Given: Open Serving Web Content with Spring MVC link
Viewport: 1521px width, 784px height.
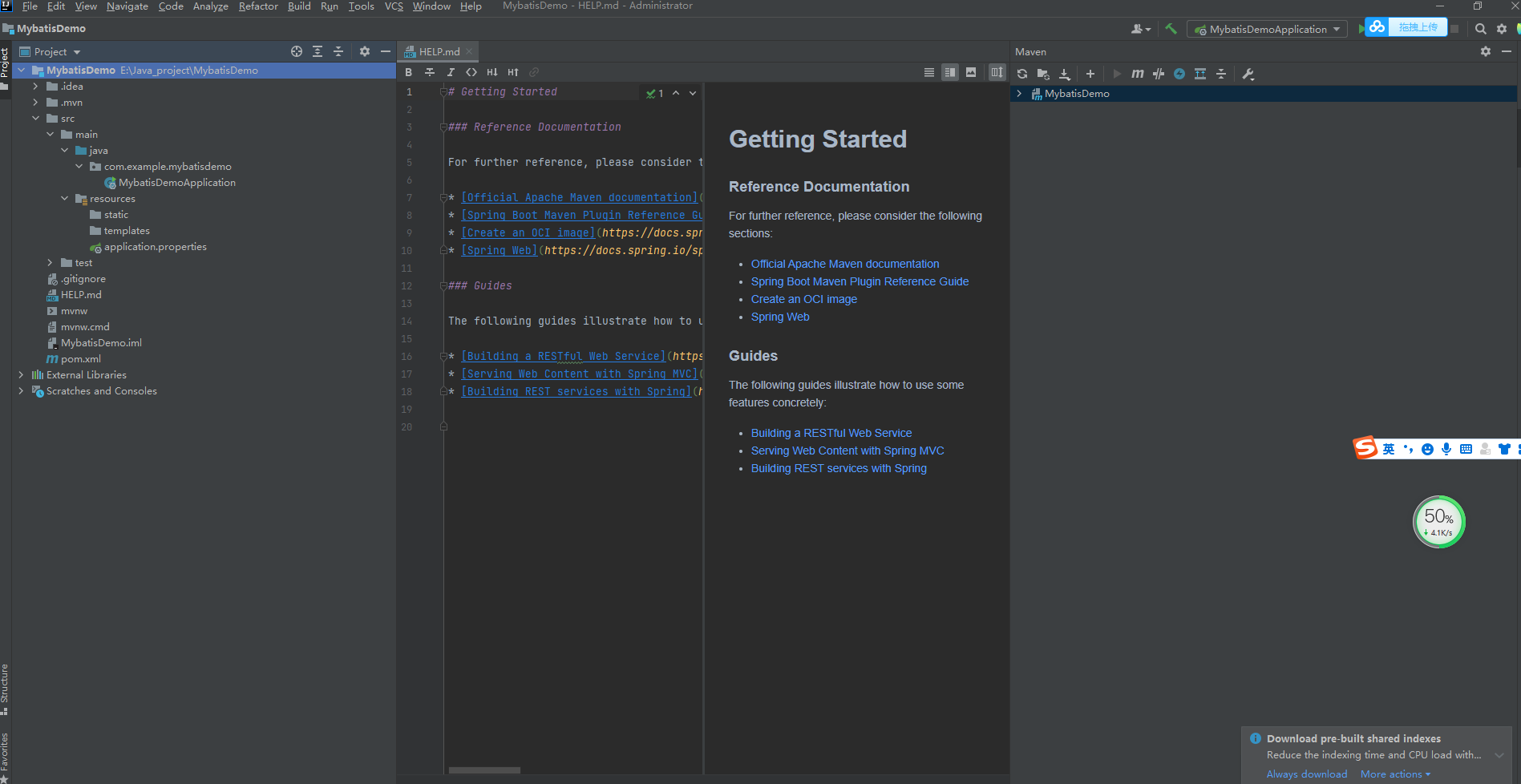Looking at the screenshot, I should [x=847, y=451].
